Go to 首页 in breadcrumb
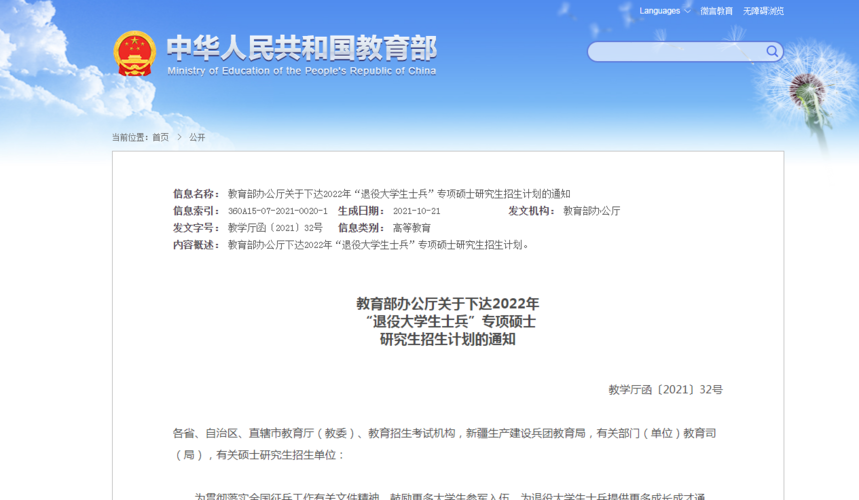The width and height of the screenshot is (859, 500). pyautogui.click(x=161, y=137)
